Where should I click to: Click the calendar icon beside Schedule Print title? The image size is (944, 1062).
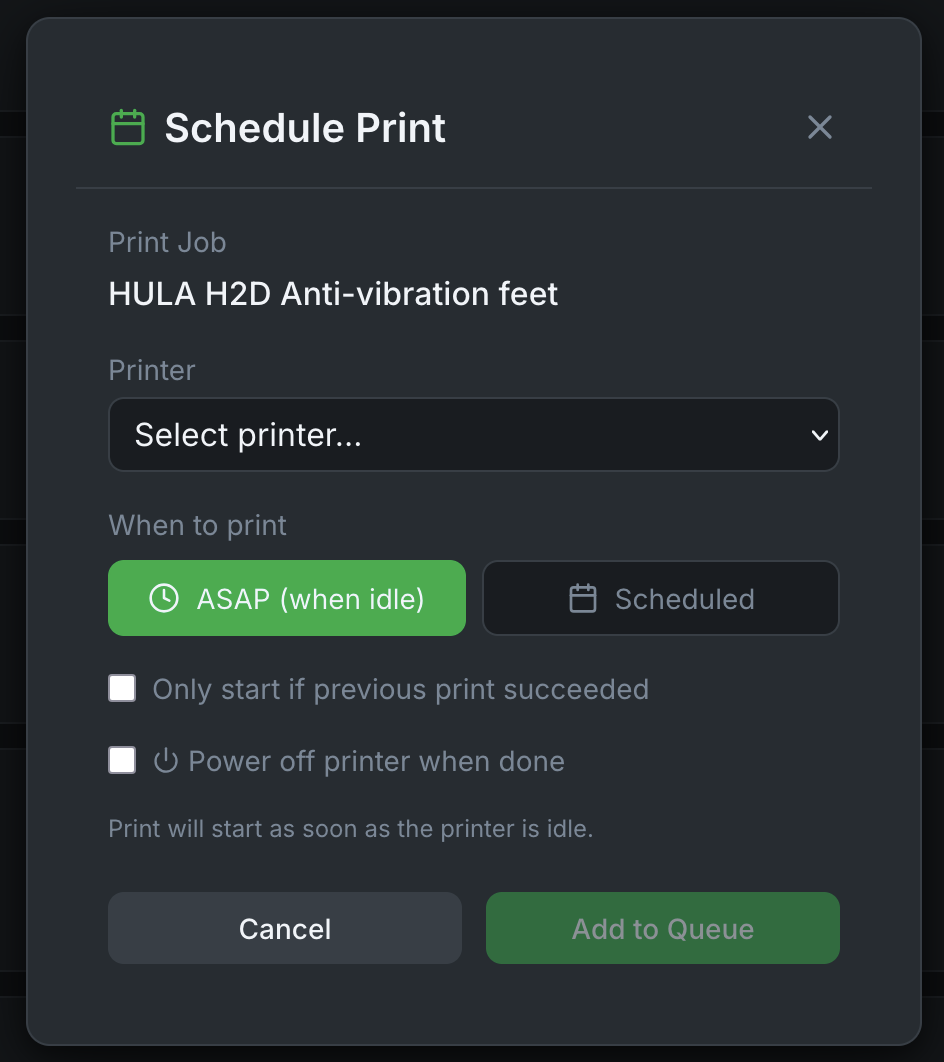click(x=129, y=127)
